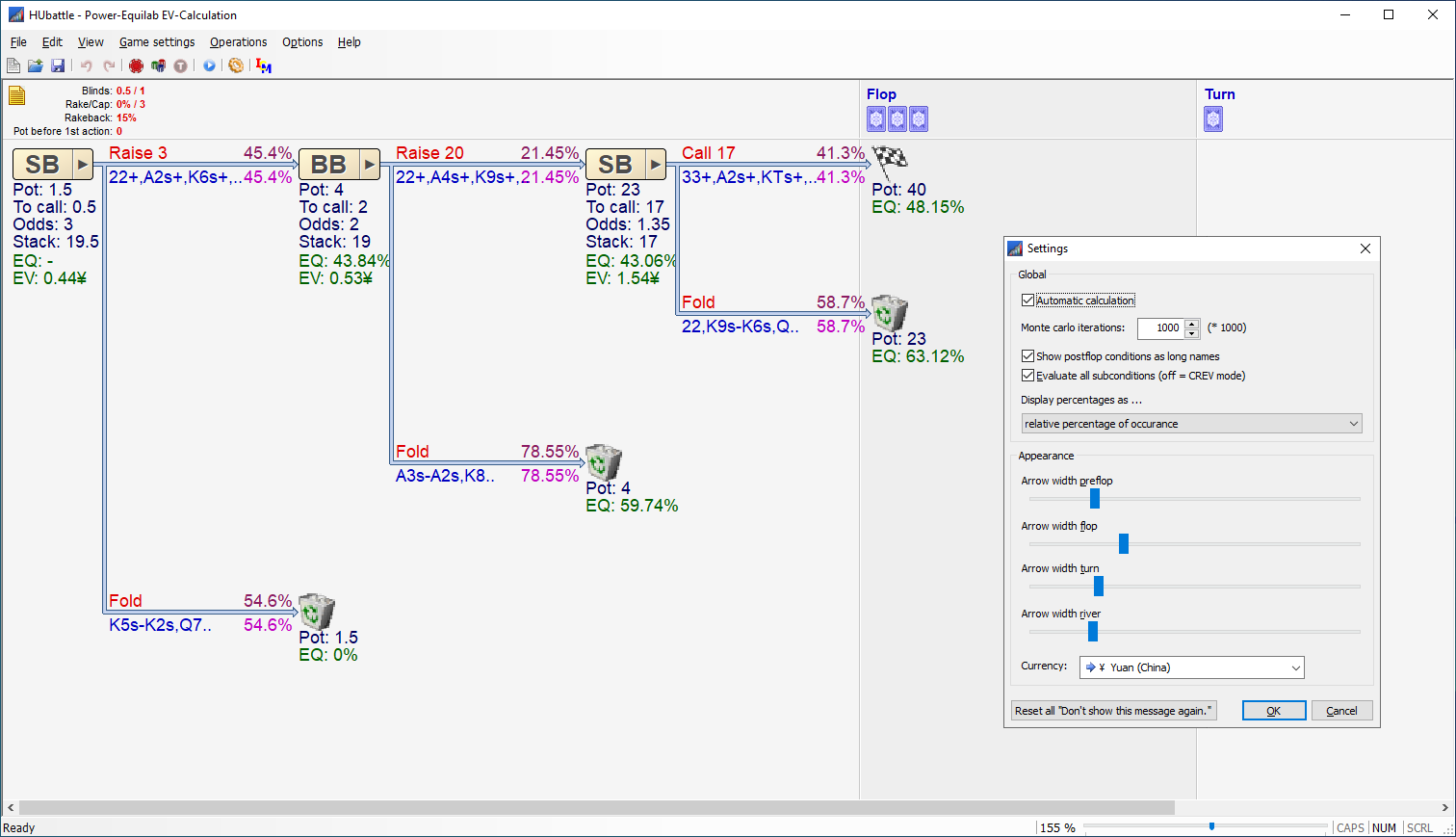Click the multi-colored chip stacks icon
Image resolution: width=1456 pixels, height=837 pixels.
[158, 65]
